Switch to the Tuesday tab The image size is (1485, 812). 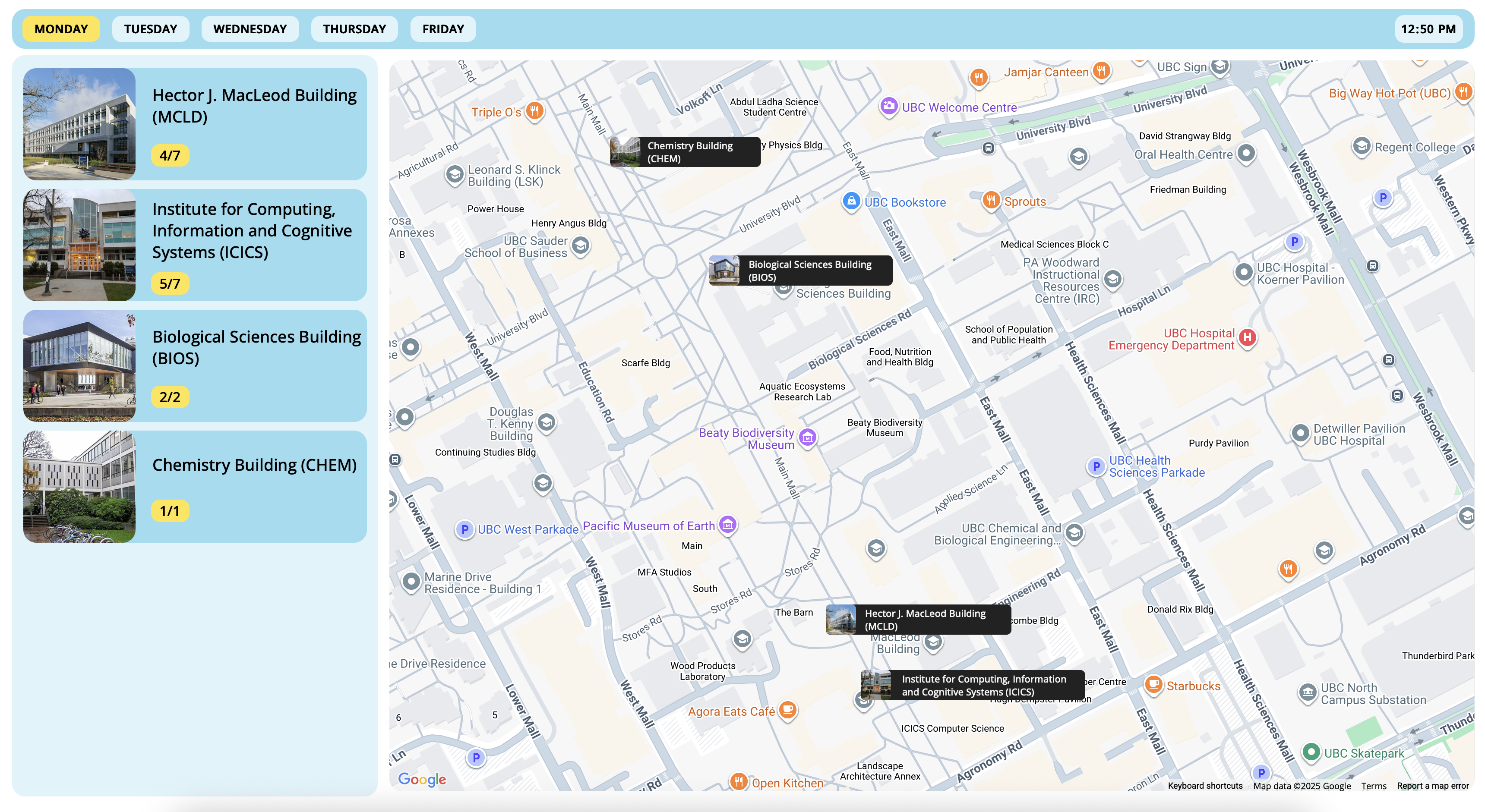(150, 29)
